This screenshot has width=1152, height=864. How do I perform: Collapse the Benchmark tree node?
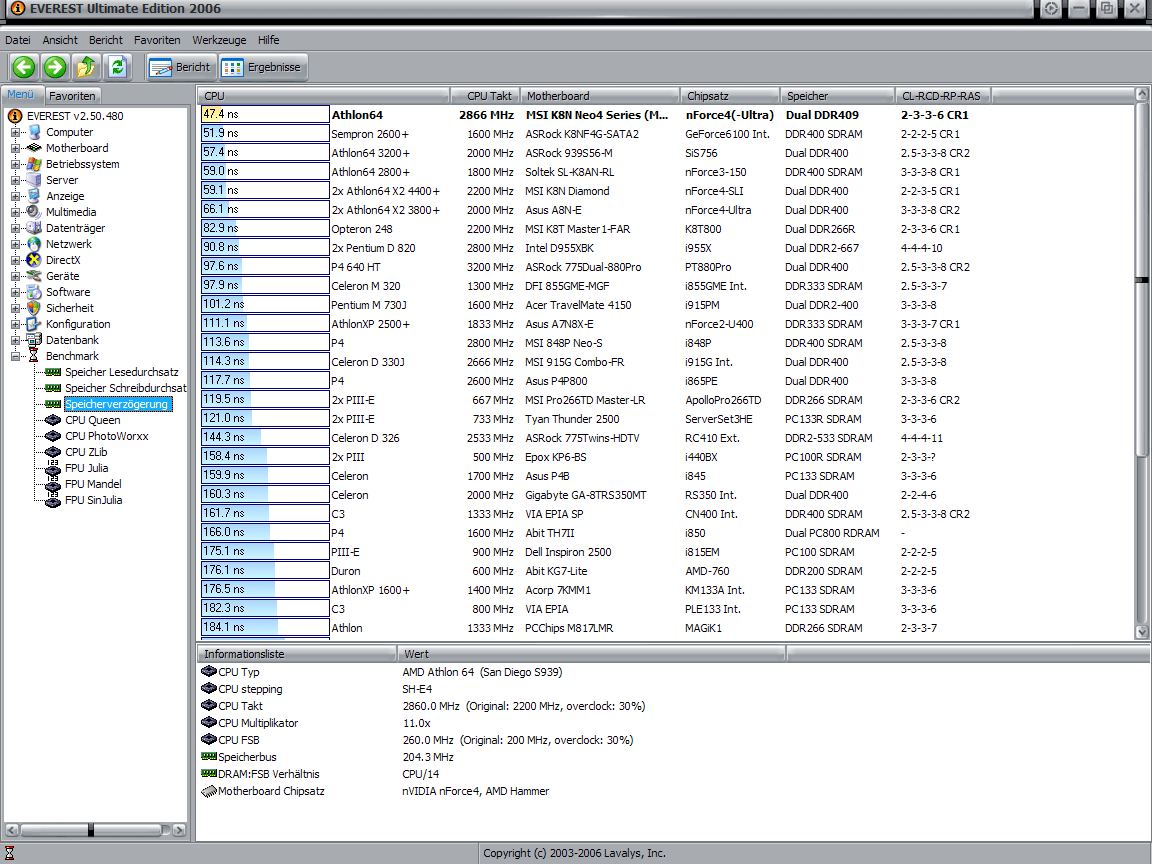pyautogui.click(x=15, y=356)
